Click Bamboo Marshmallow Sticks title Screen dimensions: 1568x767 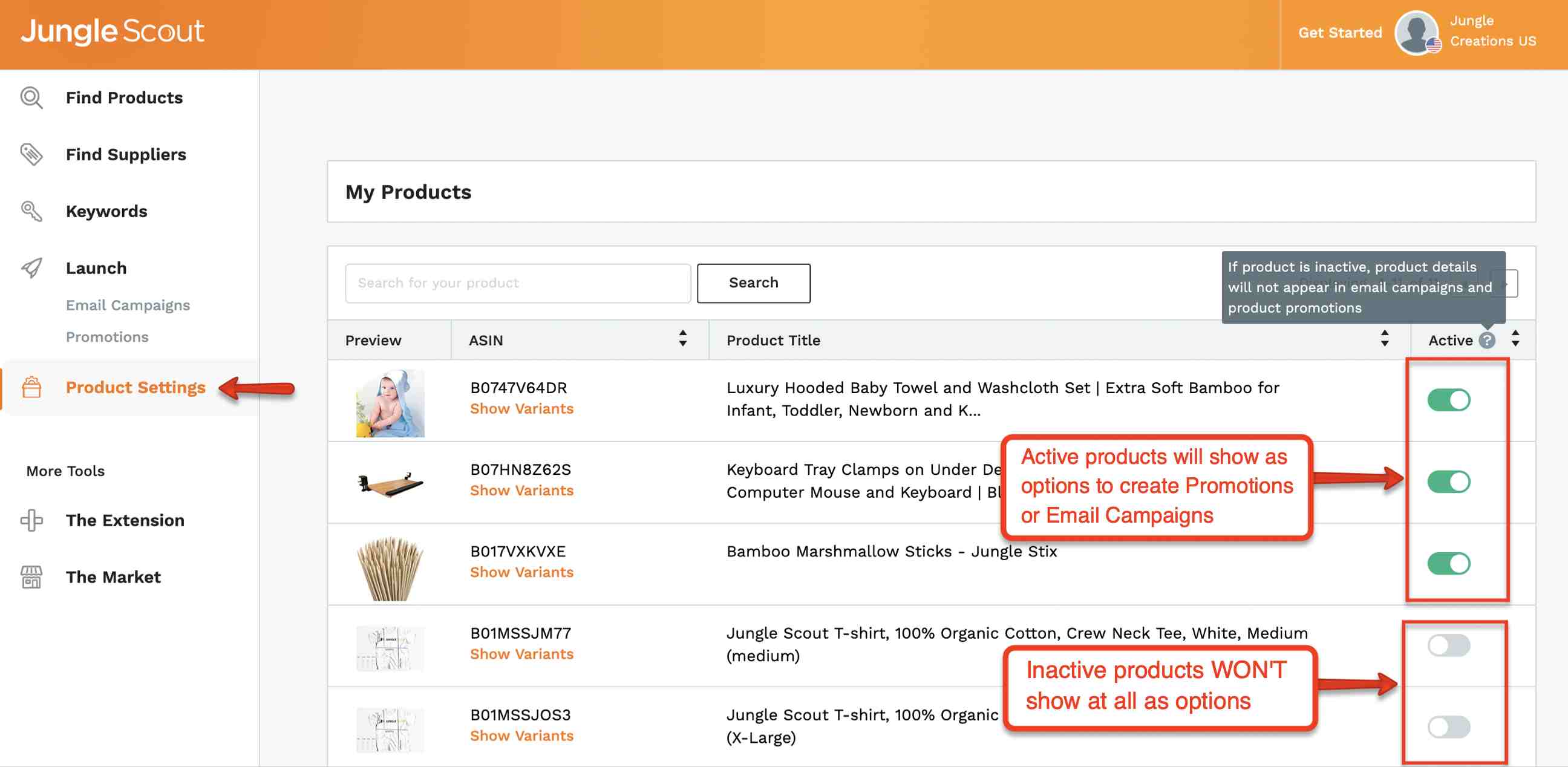(x=892, y=552)
